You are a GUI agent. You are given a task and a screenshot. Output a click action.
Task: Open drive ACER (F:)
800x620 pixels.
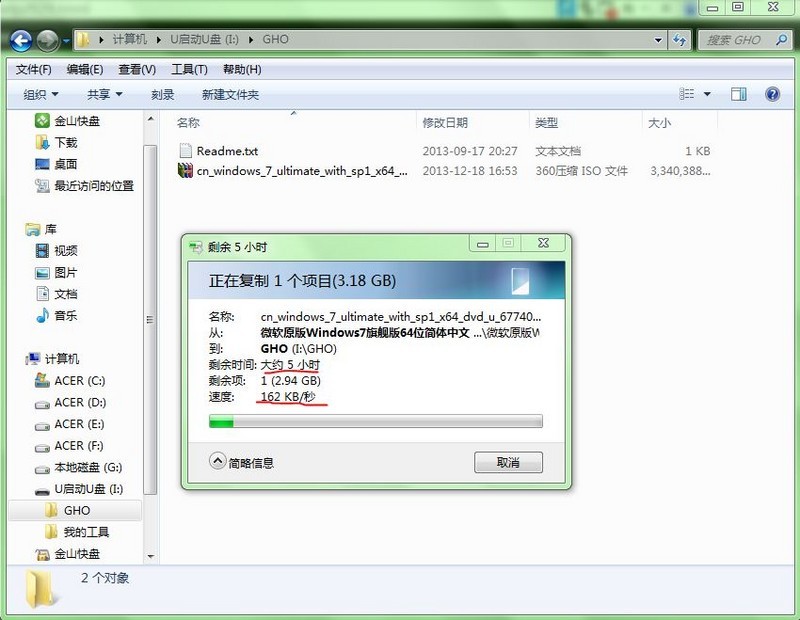pyautogui.click(x=69, y=445)
